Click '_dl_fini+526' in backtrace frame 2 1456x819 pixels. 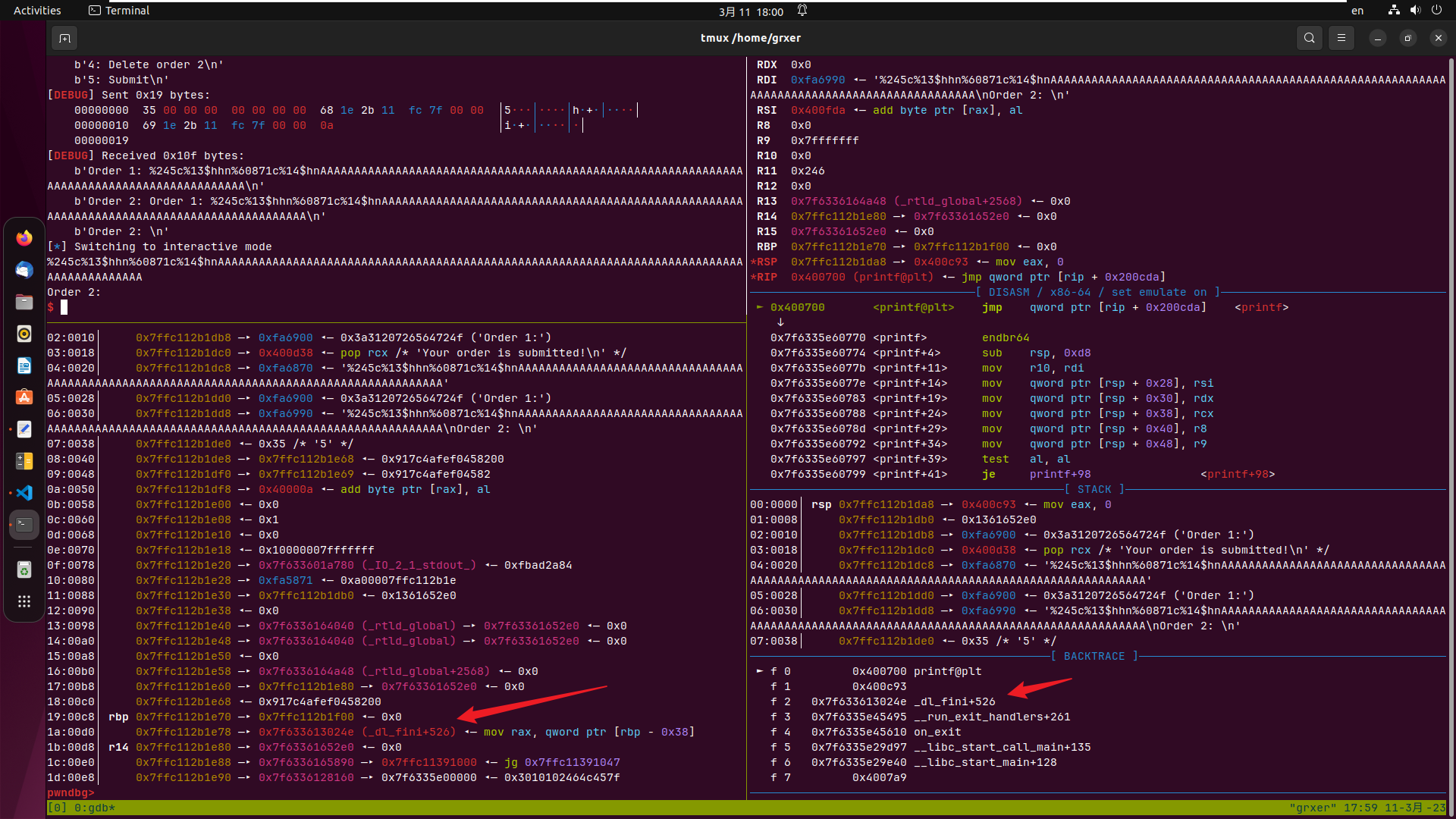(x=955, y=701)
